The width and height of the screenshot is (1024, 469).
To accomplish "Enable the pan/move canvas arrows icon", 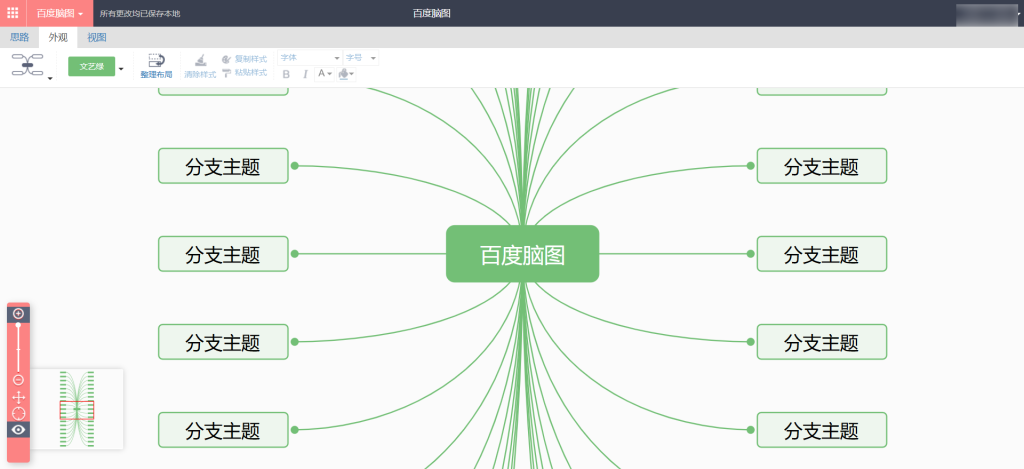I will [18, 396].
